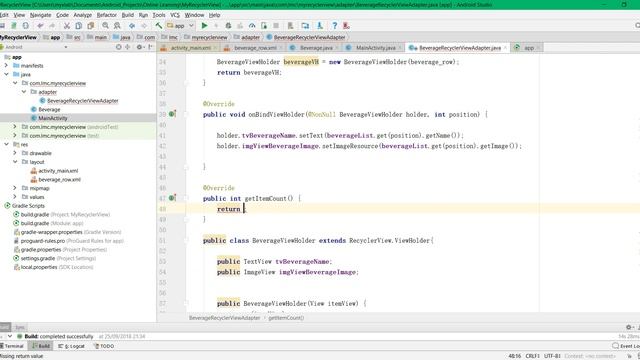Screen dimensions: 640x360
Task: Collapse the java folder
Action: tap(6, 74)
